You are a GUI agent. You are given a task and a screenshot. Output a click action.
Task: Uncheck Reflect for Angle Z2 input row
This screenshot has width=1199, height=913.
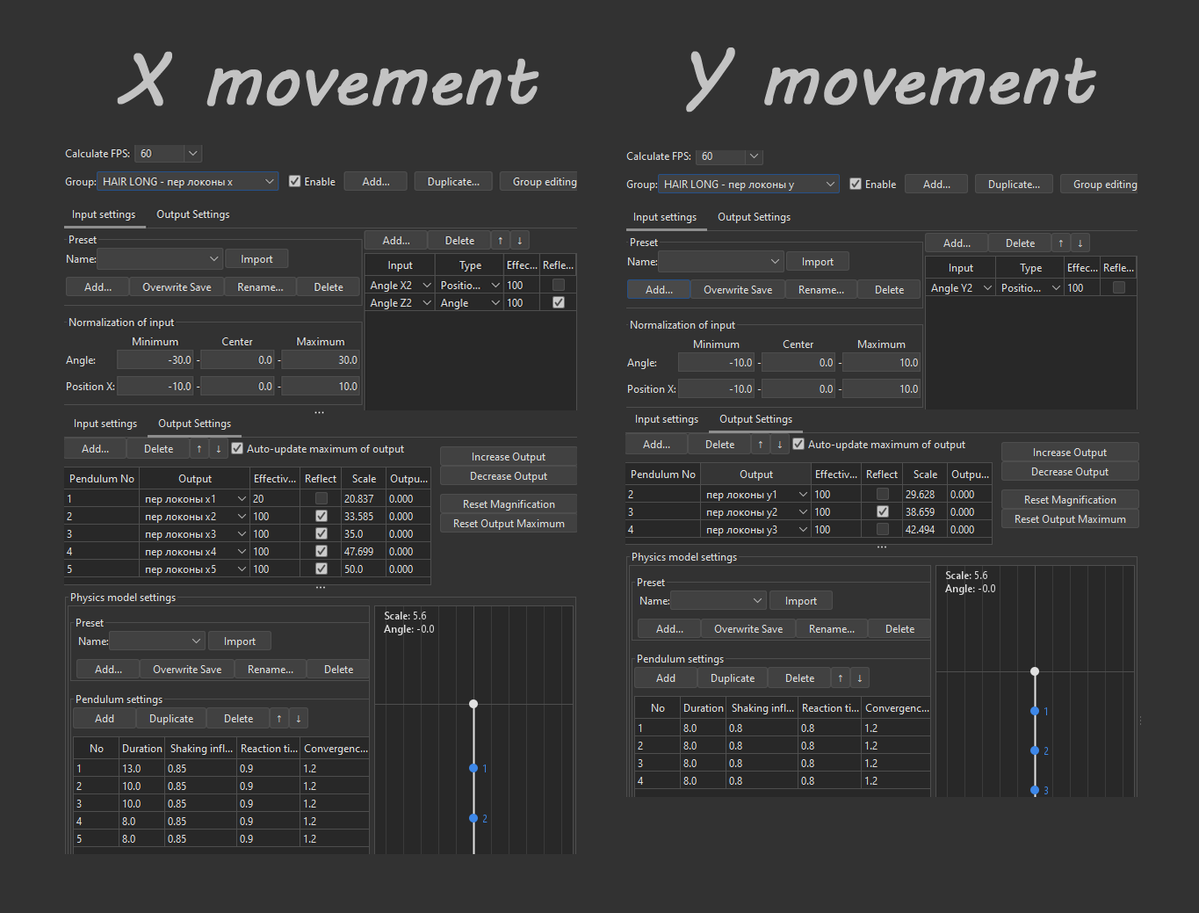click(x=559, y=303)
